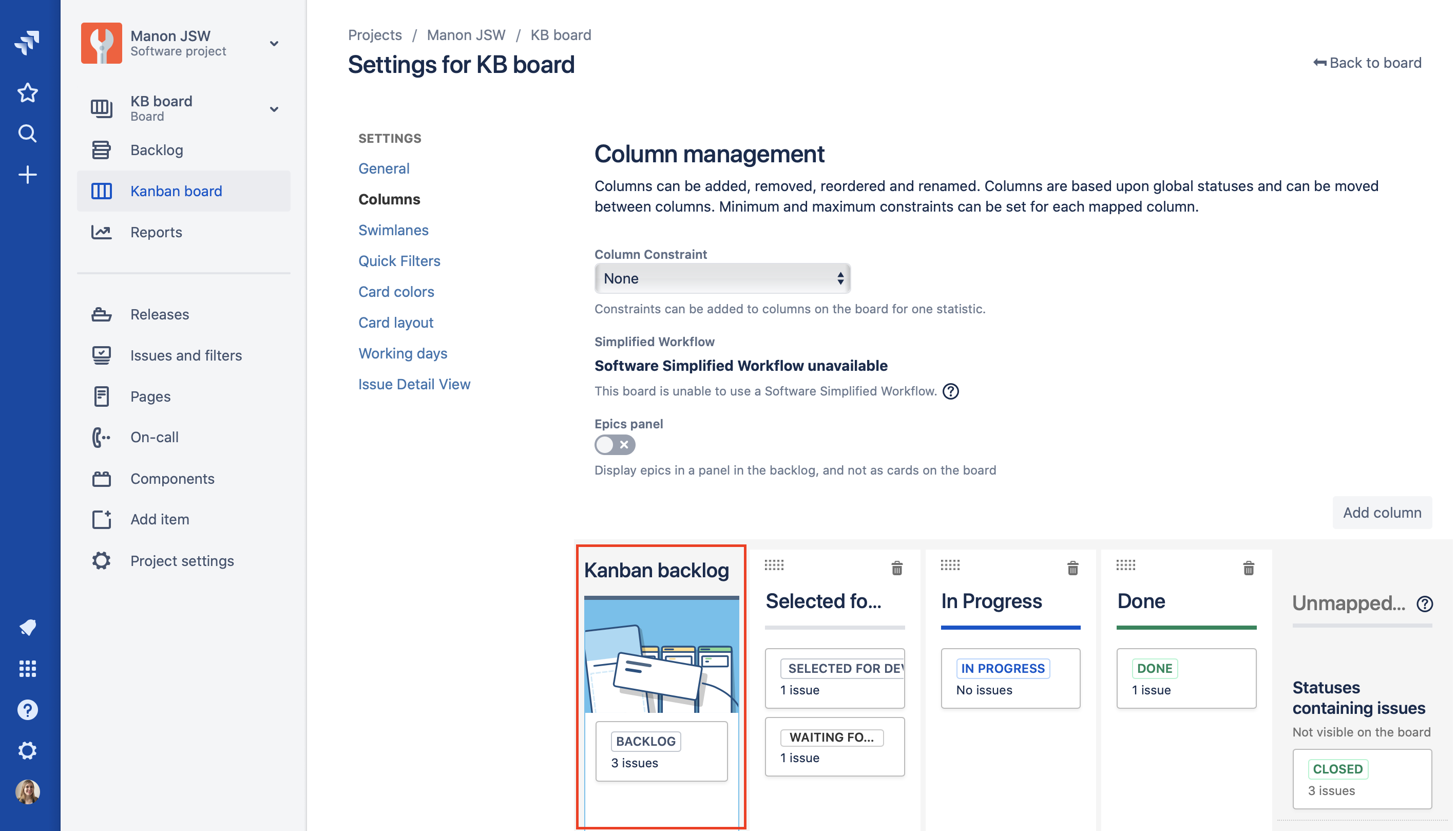Click the help icon next to Simplified Workflow text

click(x=950, y=391)
